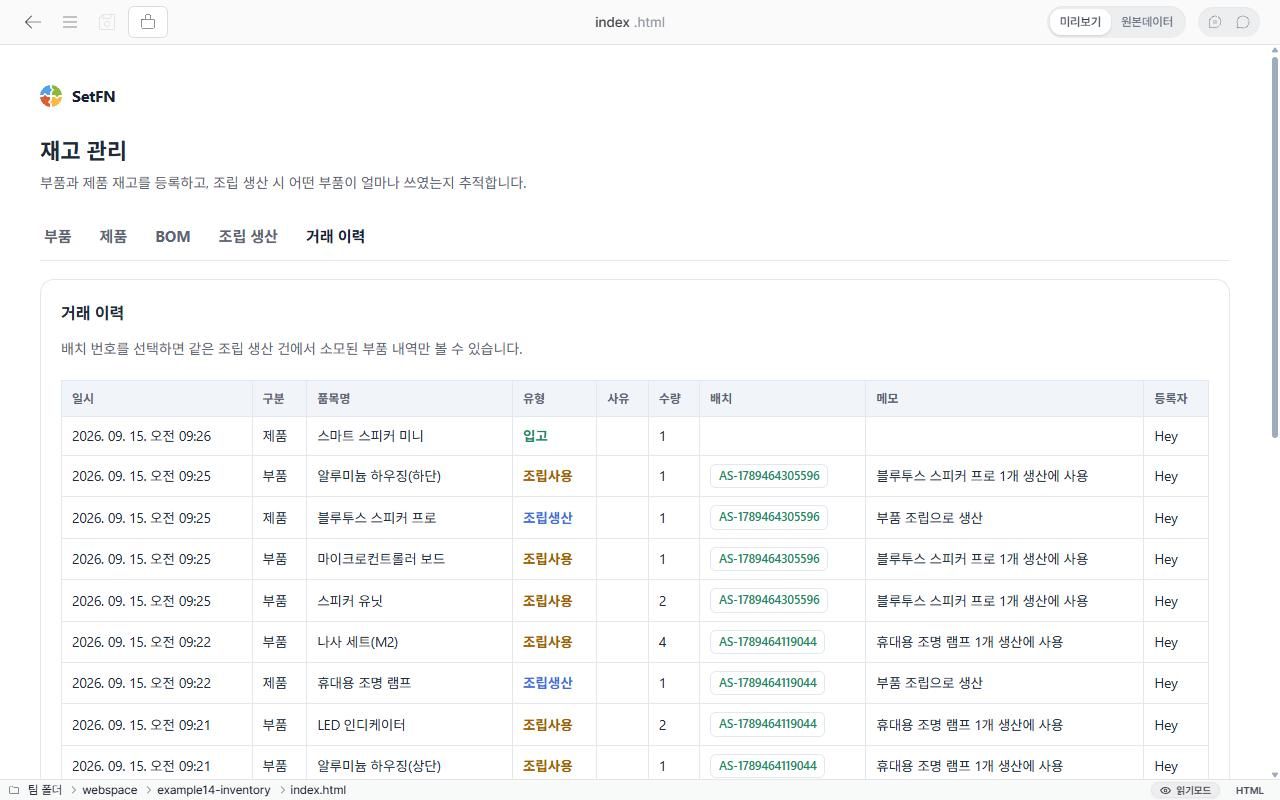
Task: Click the 스피커 유닛 item name
Action: tap(350, 601)
